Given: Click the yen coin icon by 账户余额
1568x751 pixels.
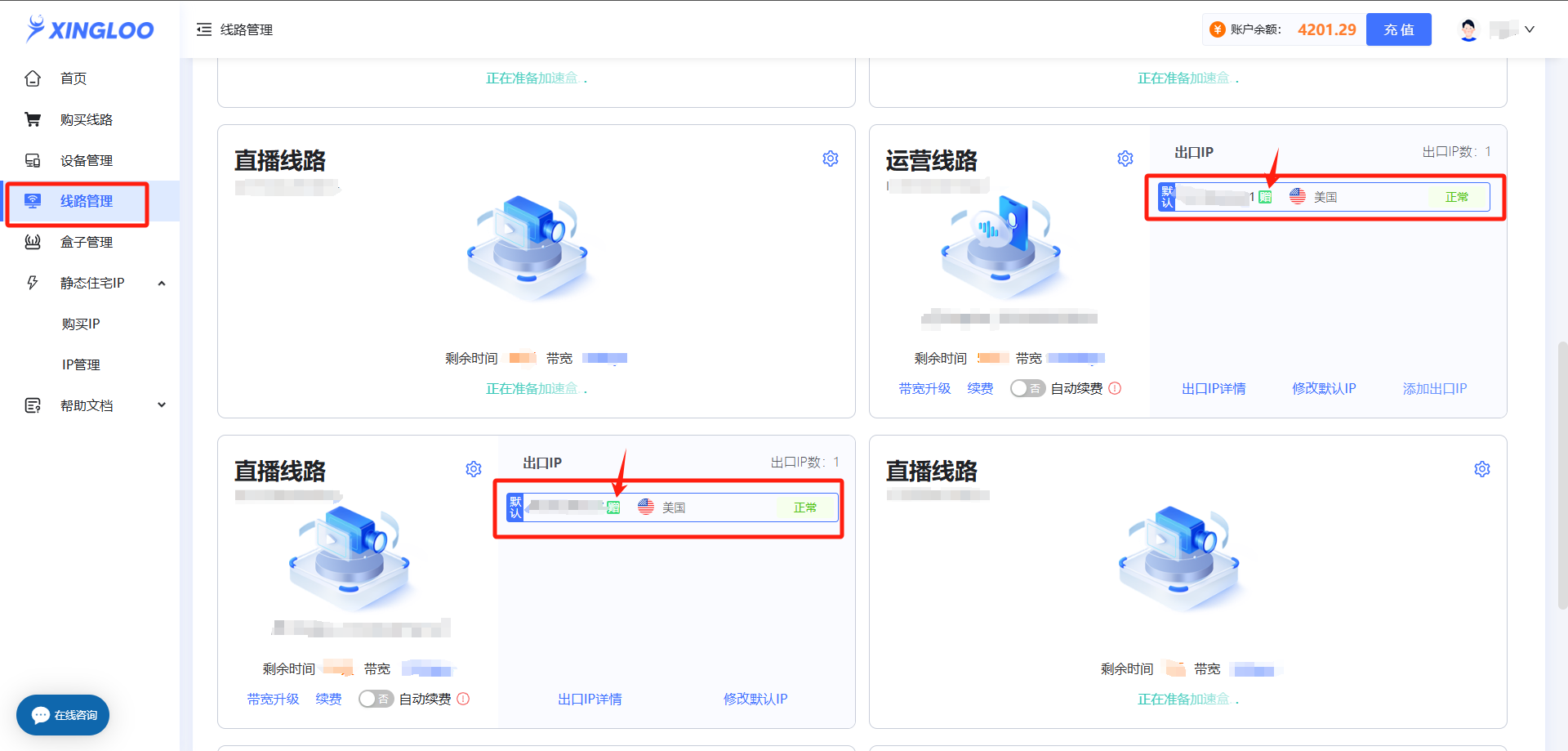Looking at the screenshot, I should pos(1218,29).
